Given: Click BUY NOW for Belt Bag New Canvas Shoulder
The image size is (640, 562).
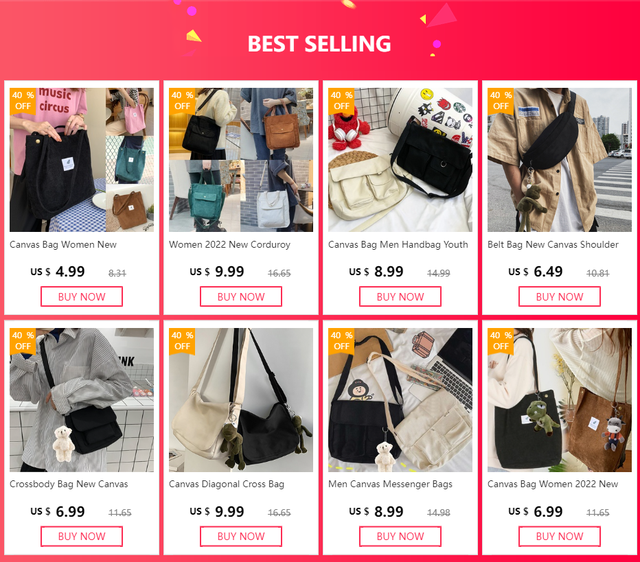Looking at the screenshot, I should coord(560,297).
